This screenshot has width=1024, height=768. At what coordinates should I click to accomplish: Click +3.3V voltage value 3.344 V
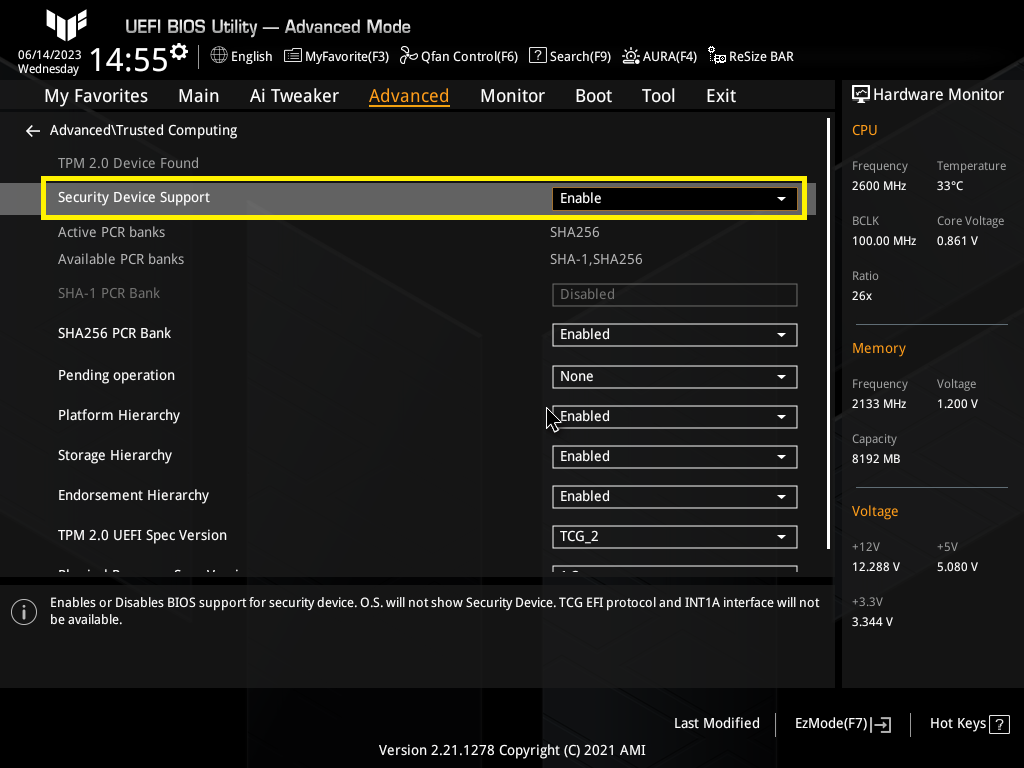click(872, 622)
